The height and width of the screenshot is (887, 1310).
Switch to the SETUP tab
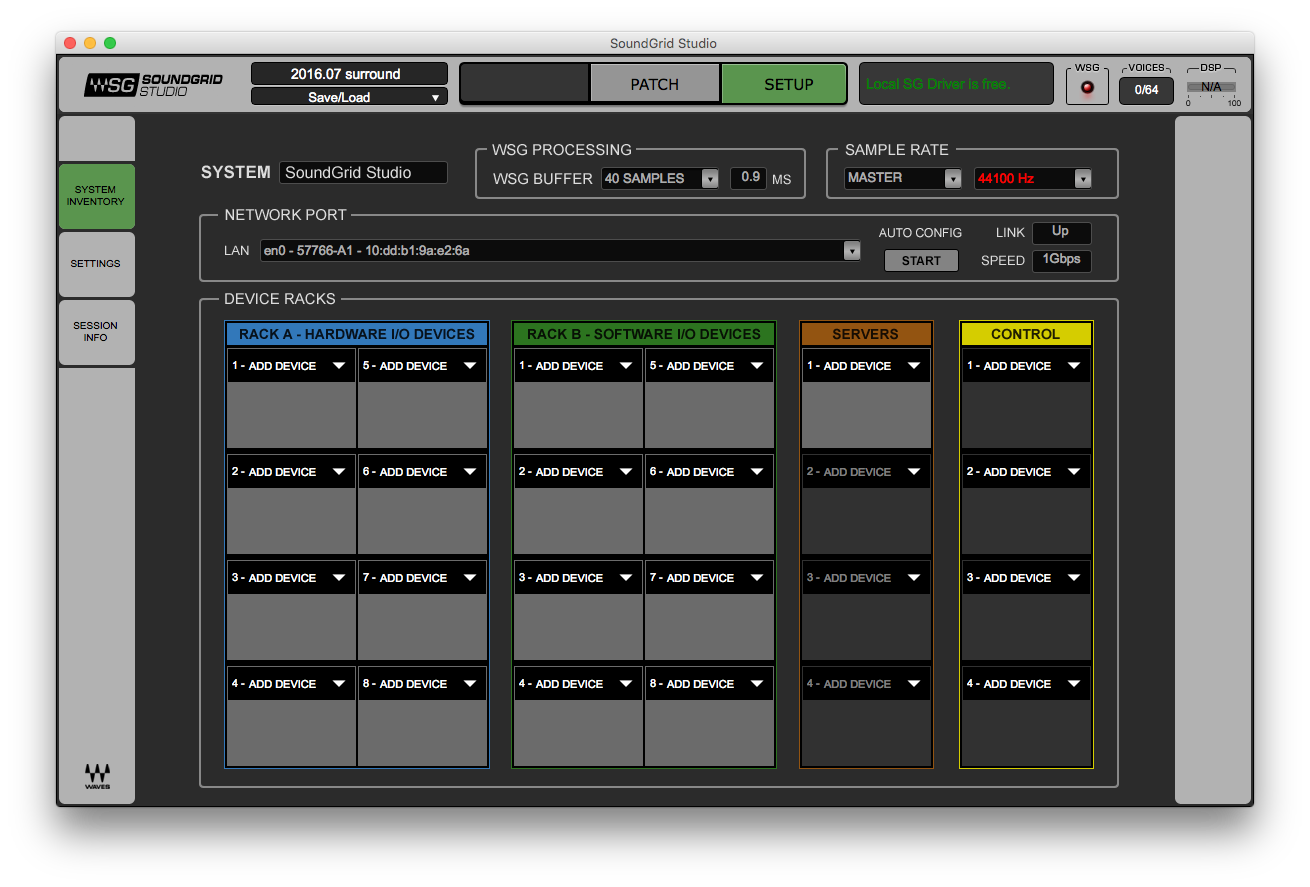point(784,84)
